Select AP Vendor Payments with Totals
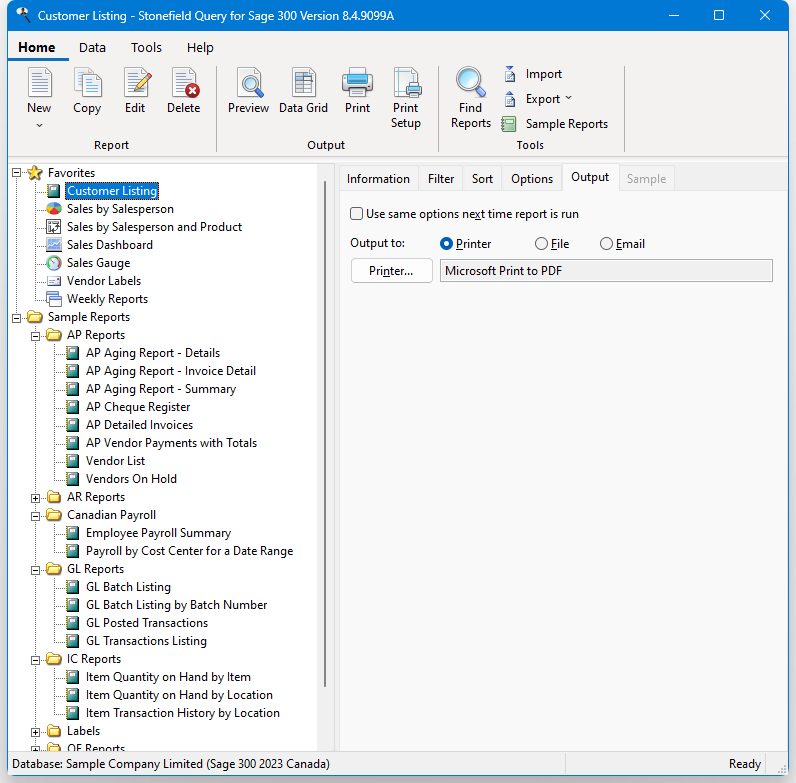The height and width of the screenshot is (783, 796). 172,443
